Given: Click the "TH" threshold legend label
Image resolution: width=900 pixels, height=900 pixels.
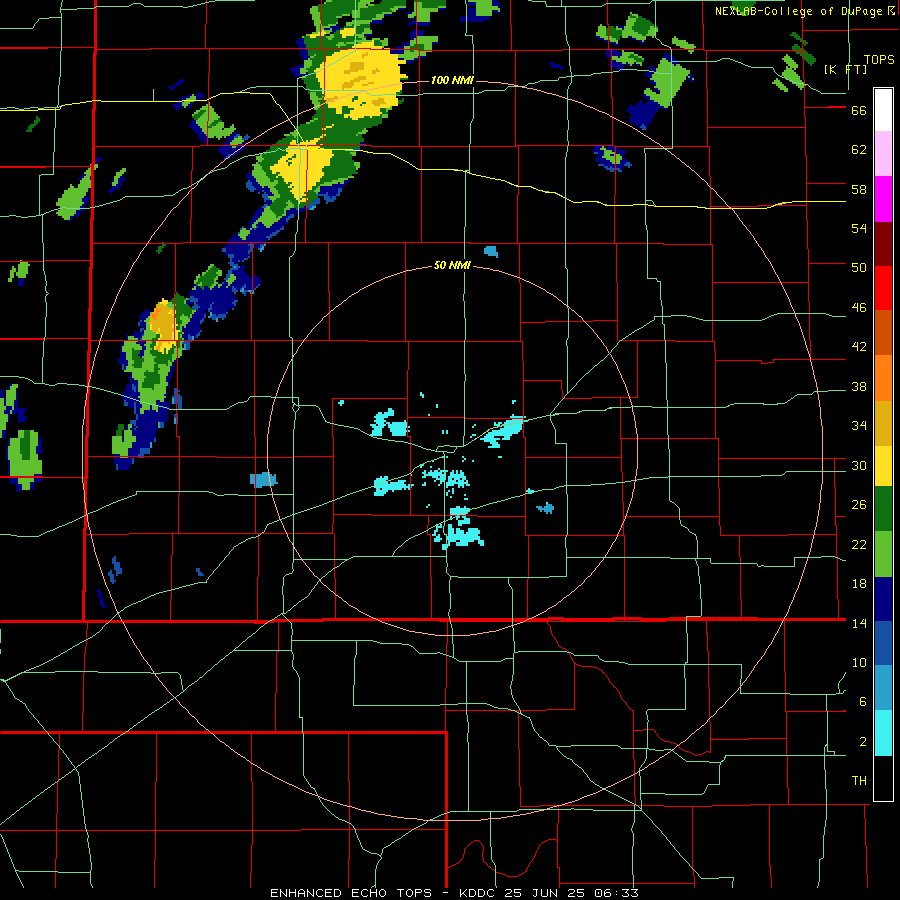Looking at the screenshot, I should (859, 781).
